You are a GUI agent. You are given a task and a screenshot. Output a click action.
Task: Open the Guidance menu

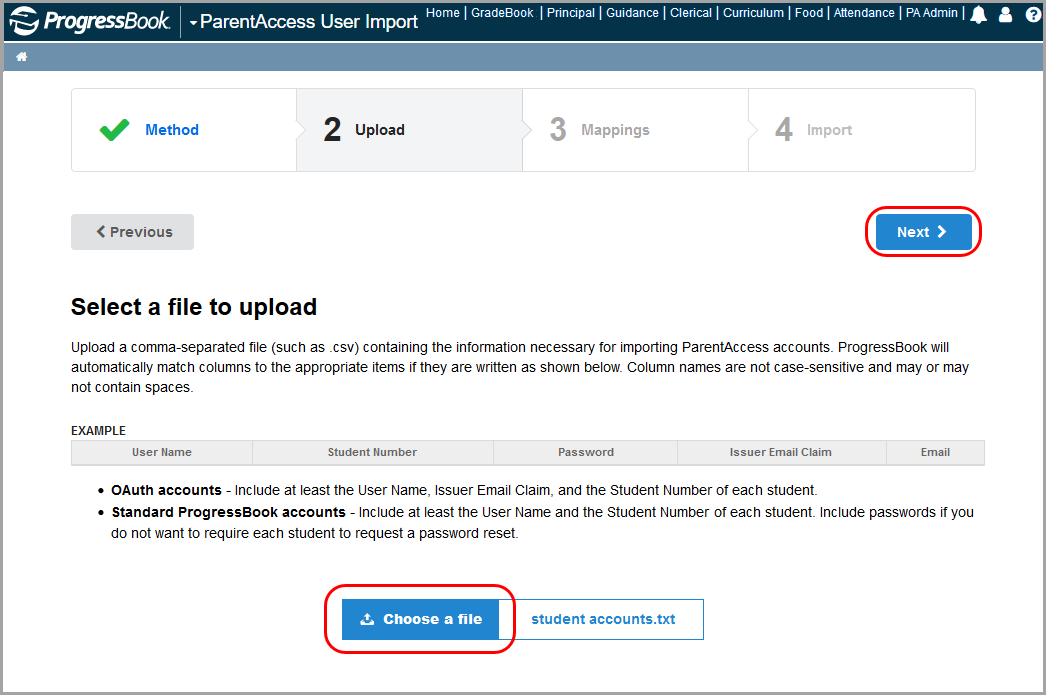(632, 13)
